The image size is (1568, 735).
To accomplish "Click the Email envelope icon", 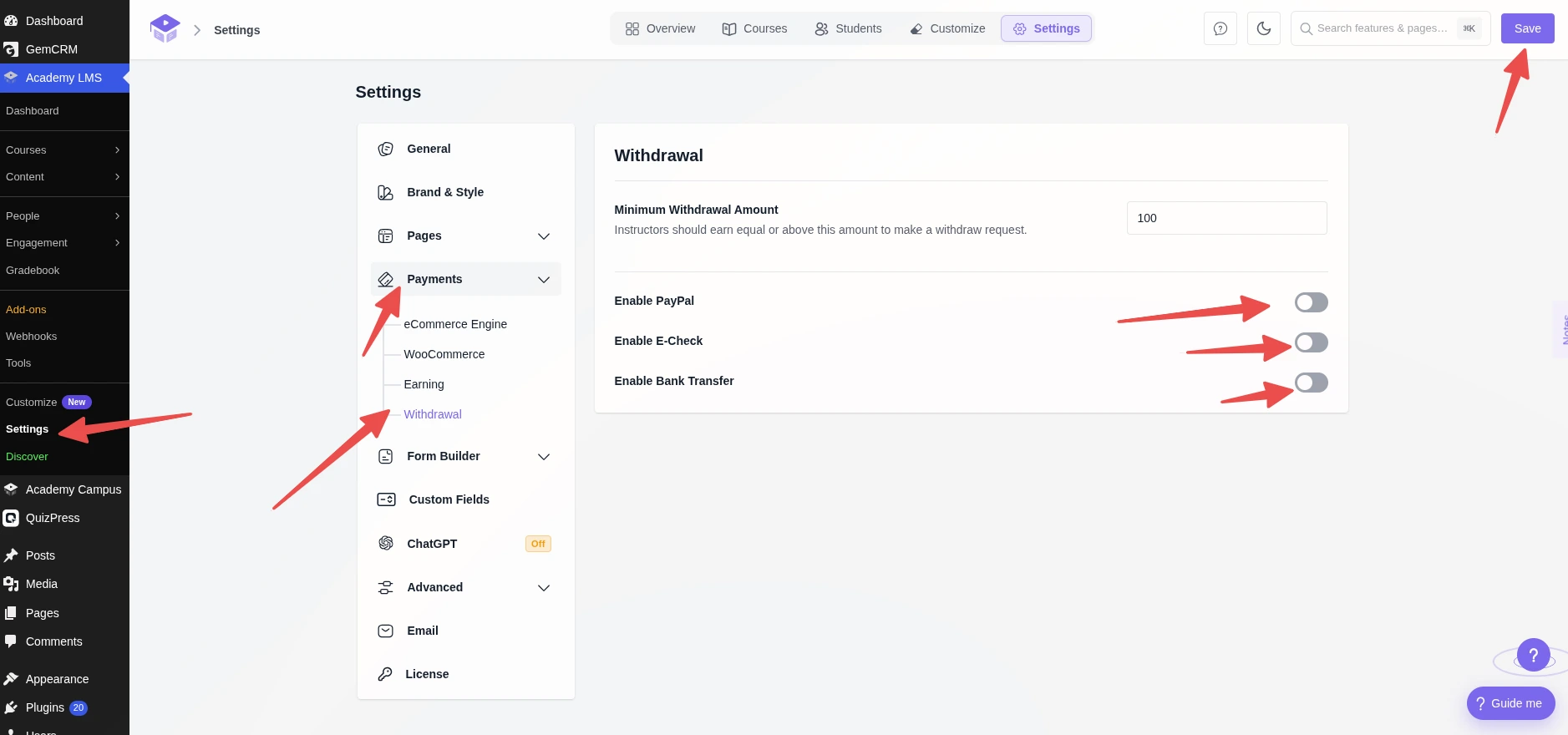I will [386, 631].
